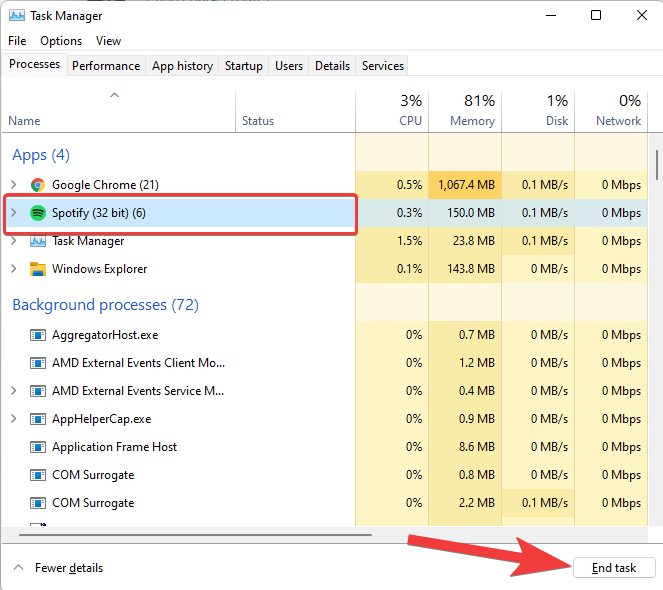663x590 pixels.
Task: Click the Task Manager title bar icon
Action: pyautogui.click(x=17, y=16)
